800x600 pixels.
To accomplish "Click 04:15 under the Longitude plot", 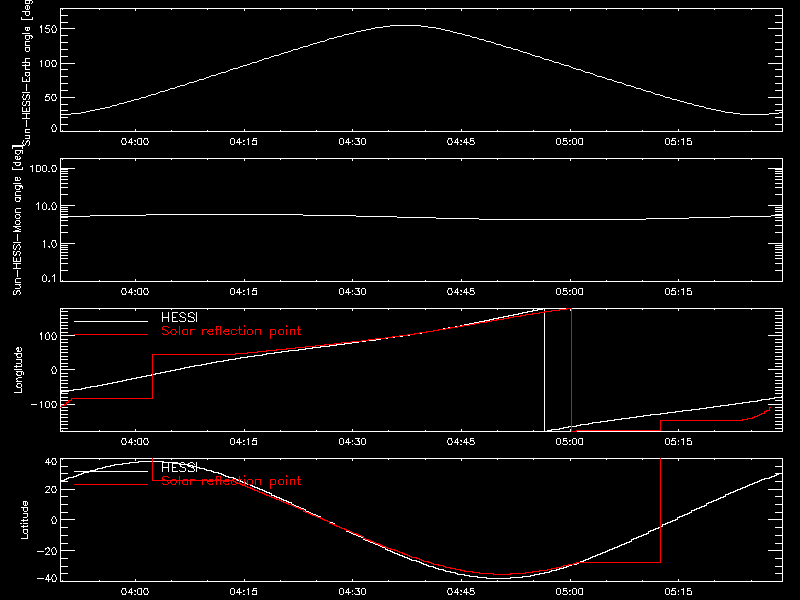I will [x=243, y=441].
